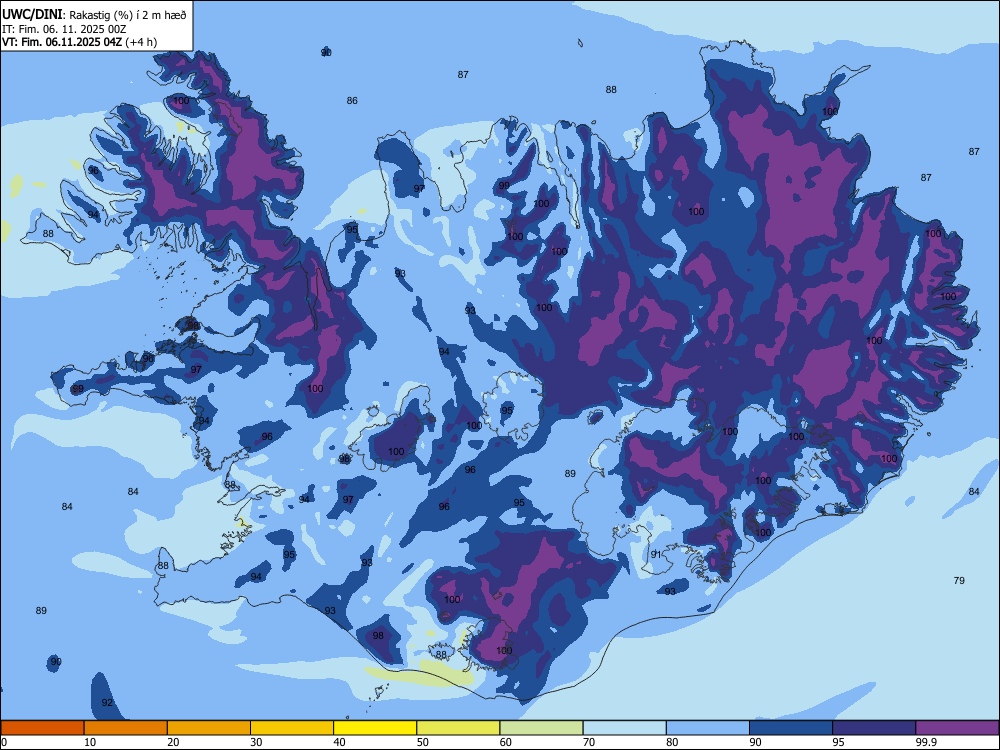The height and width of the screenshot is (750, 1000).
Task: Click the '86' humidity value off the north coast
Action: 352,101
